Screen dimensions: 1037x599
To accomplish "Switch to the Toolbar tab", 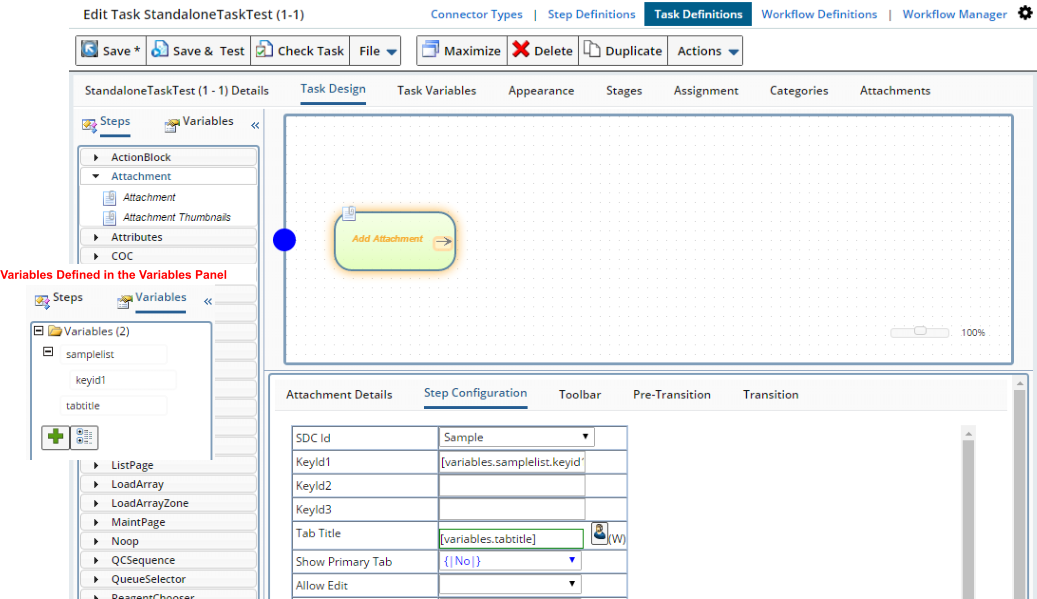I will point(579,395).
